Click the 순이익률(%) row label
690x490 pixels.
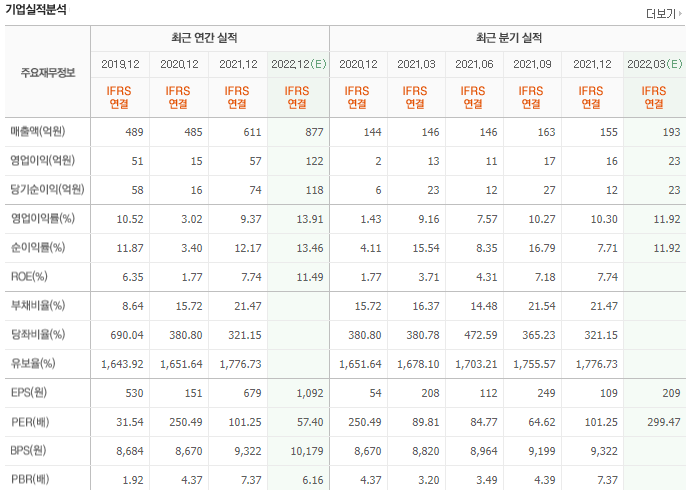(38, 248)
